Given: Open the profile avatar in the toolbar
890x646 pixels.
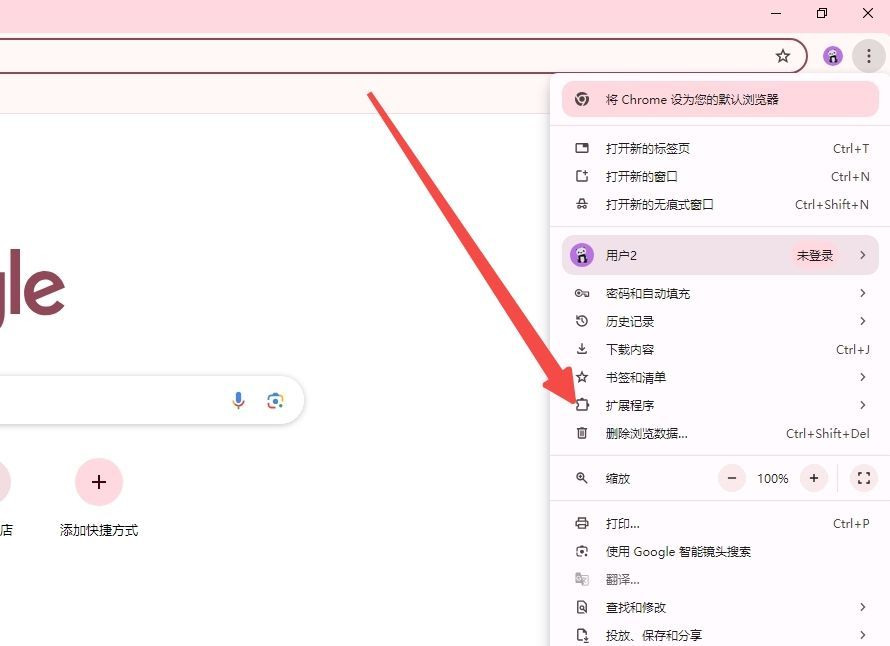Looking at the screenshot, I should click(833, 56).
